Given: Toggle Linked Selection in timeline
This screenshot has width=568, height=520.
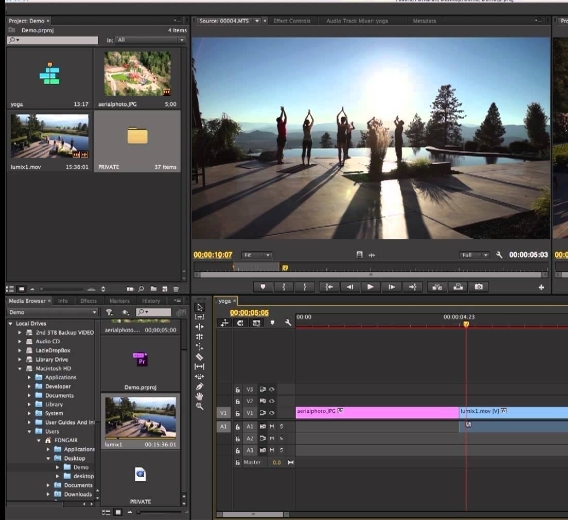Looking at the screenshot, I should (256, 323).
